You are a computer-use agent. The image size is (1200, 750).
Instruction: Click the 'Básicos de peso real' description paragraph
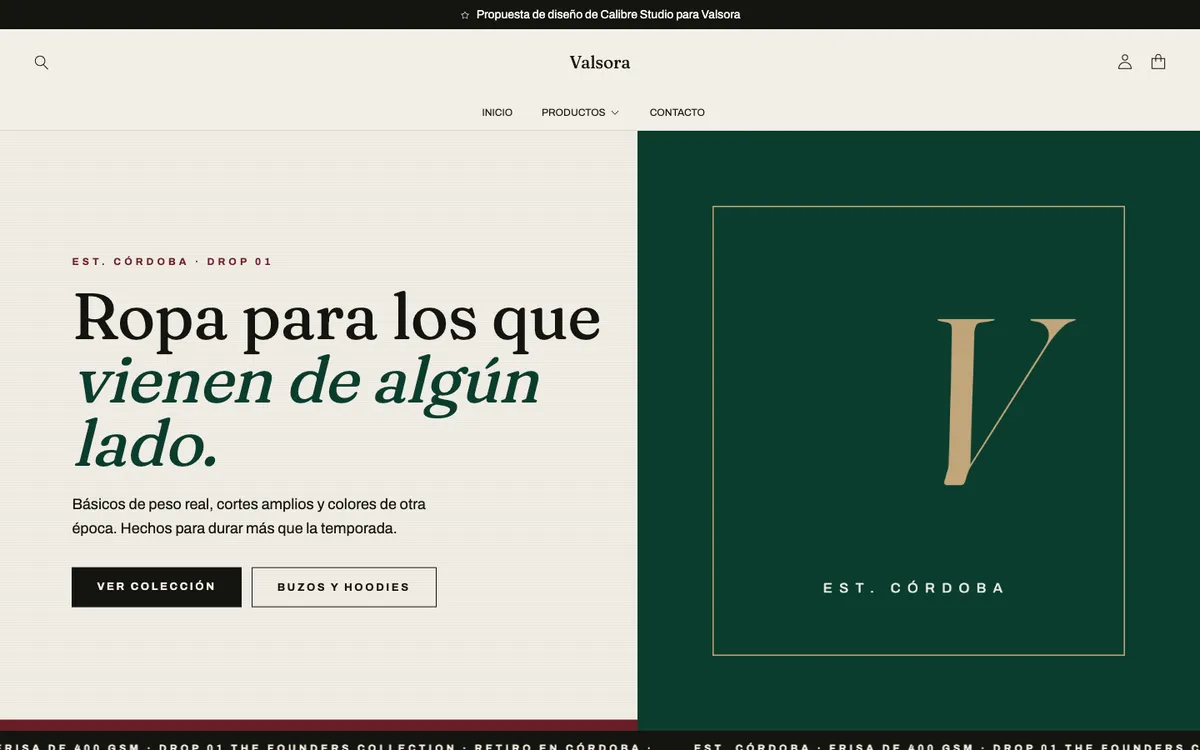click(249, 516)
